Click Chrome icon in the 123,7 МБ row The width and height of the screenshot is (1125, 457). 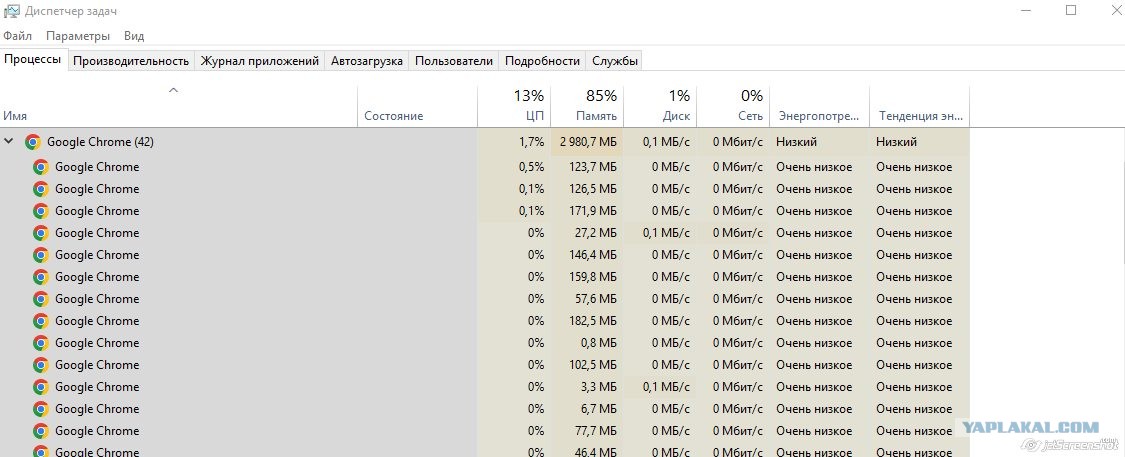pos(41,167)
